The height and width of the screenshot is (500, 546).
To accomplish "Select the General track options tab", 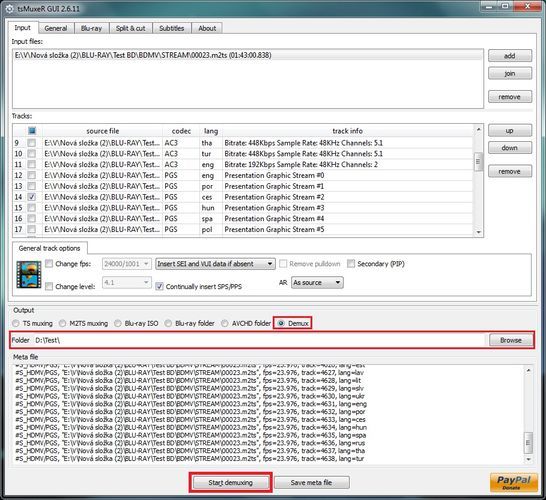I will pyautogui.click(x=49, y=248).
